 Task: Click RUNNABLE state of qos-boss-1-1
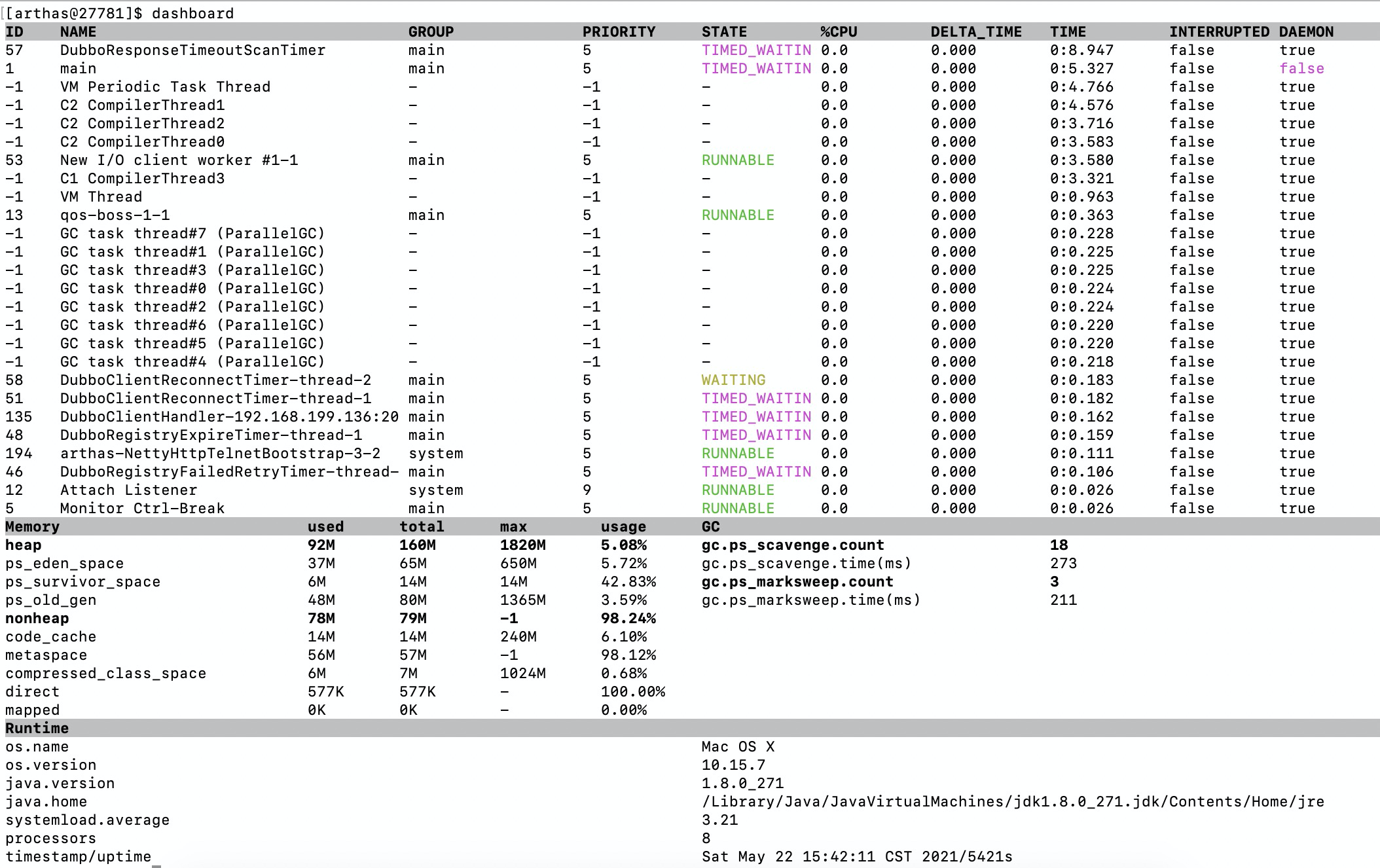pos(738,215)
